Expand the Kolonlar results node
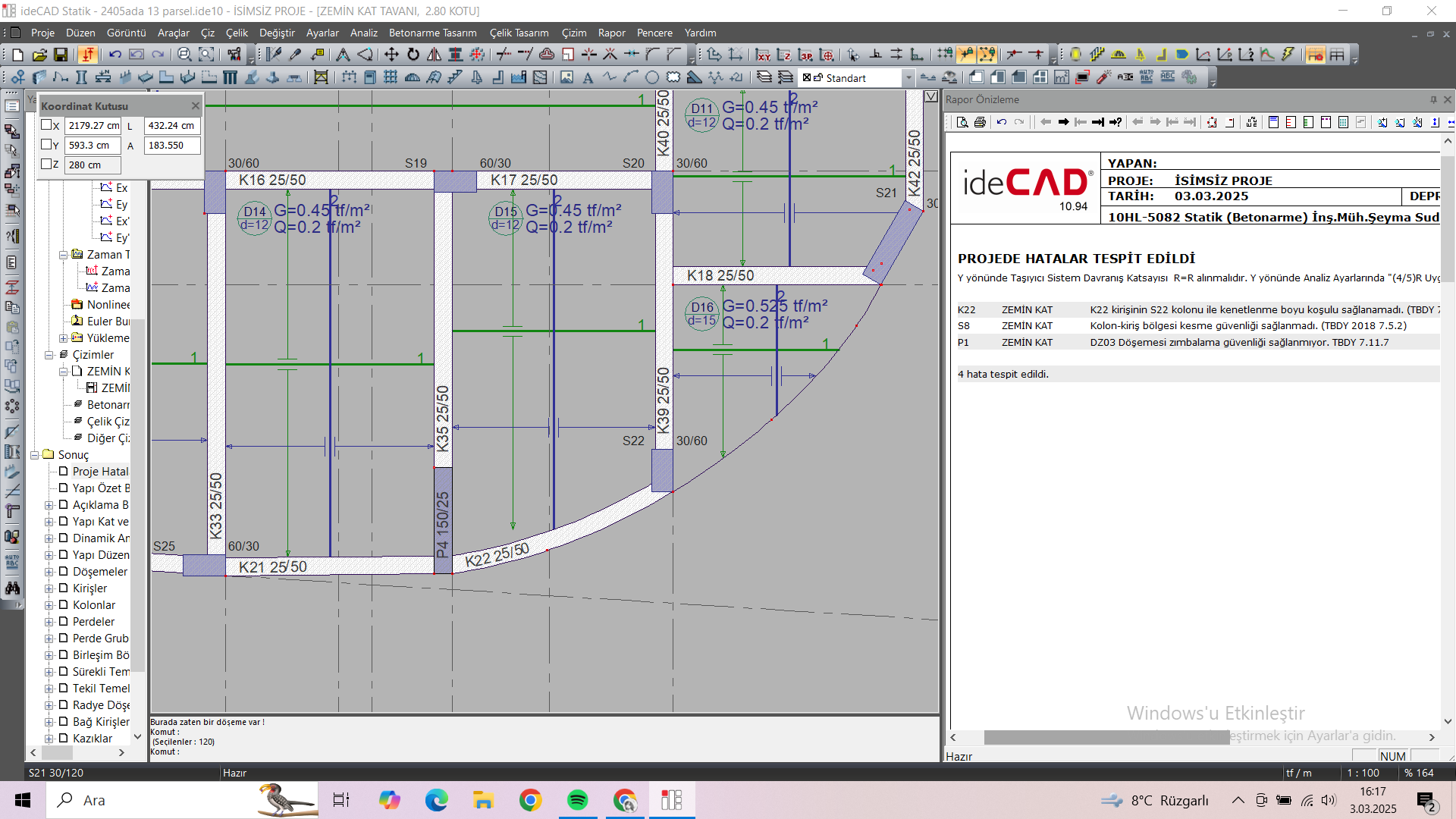 (x=49, y=605)
